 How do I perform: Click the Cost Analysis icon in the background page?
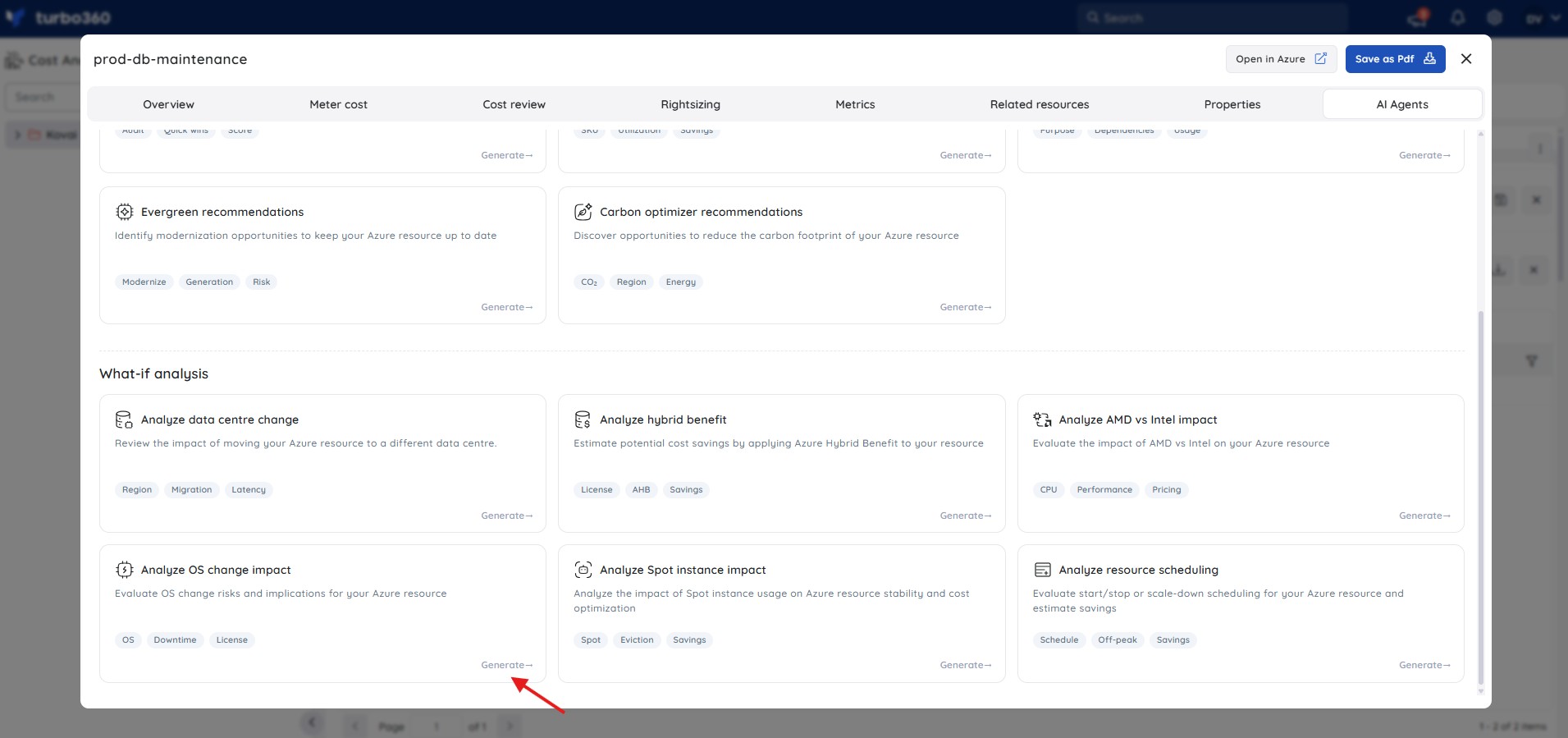pos(14,60)
